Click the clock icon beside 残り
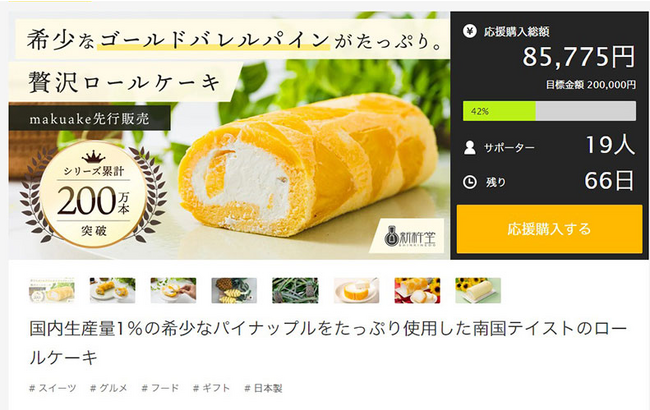650x410 pixels. (470, 182)
